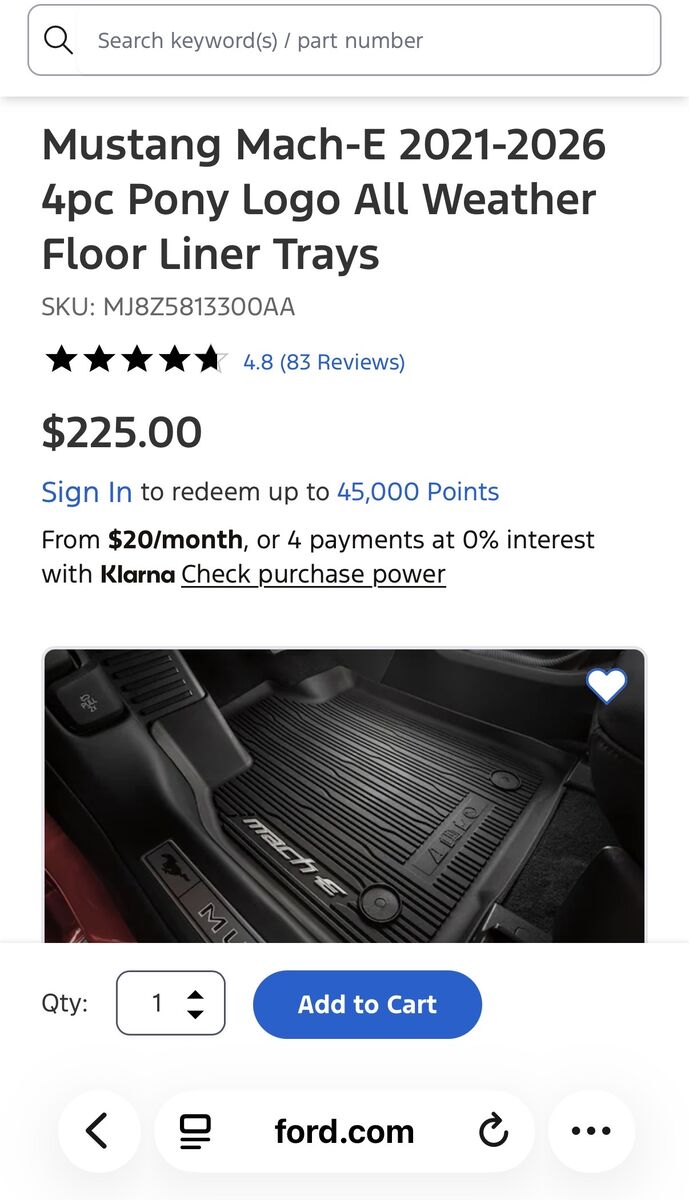Open the floor liner product photo
This screenshot has width=689, height=1200.
pos(344,800)
